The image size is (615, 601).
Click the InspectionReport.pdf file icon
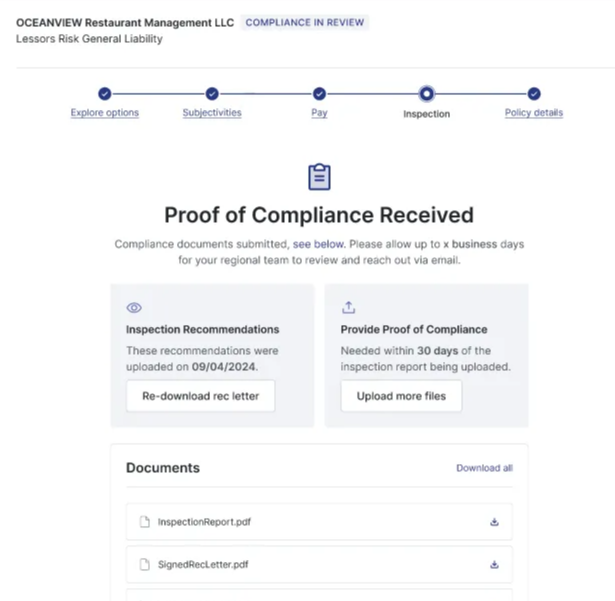(x=144, y=522)
